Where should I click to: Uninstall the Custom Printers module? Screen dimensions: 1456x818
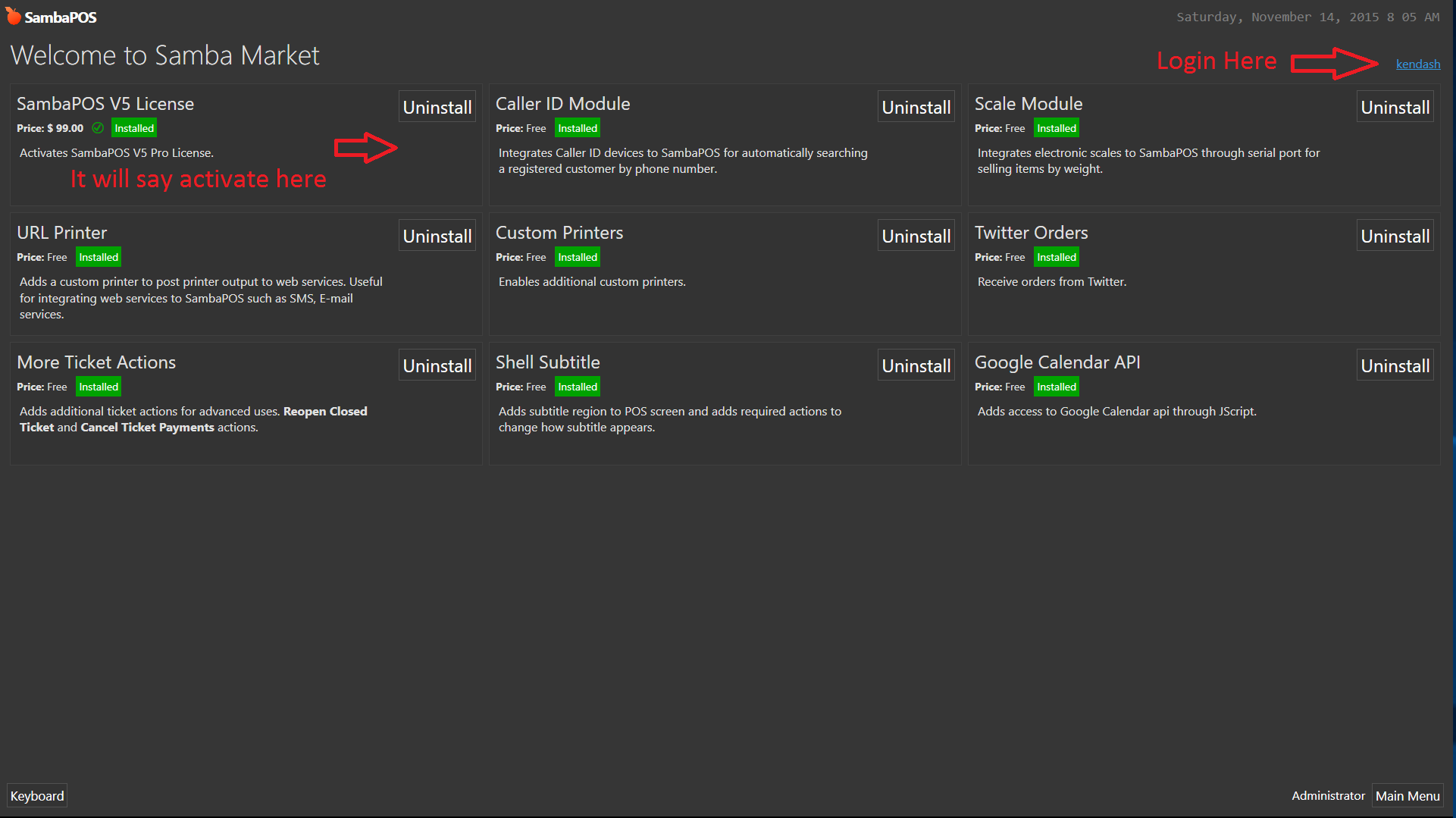916,236
